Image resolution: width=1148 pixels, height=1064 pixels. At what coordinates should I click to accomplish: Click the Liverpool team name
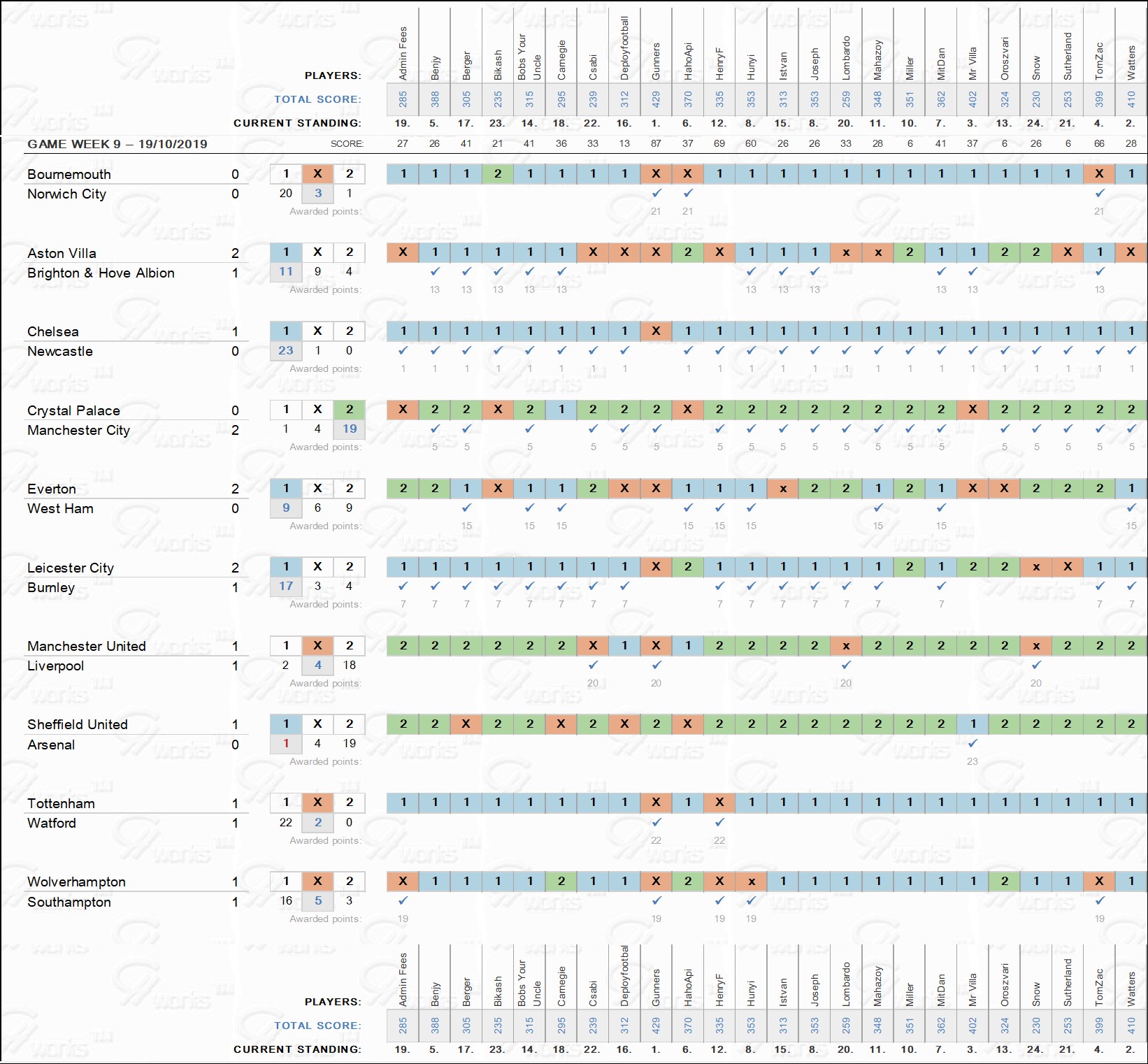(55, 666)
